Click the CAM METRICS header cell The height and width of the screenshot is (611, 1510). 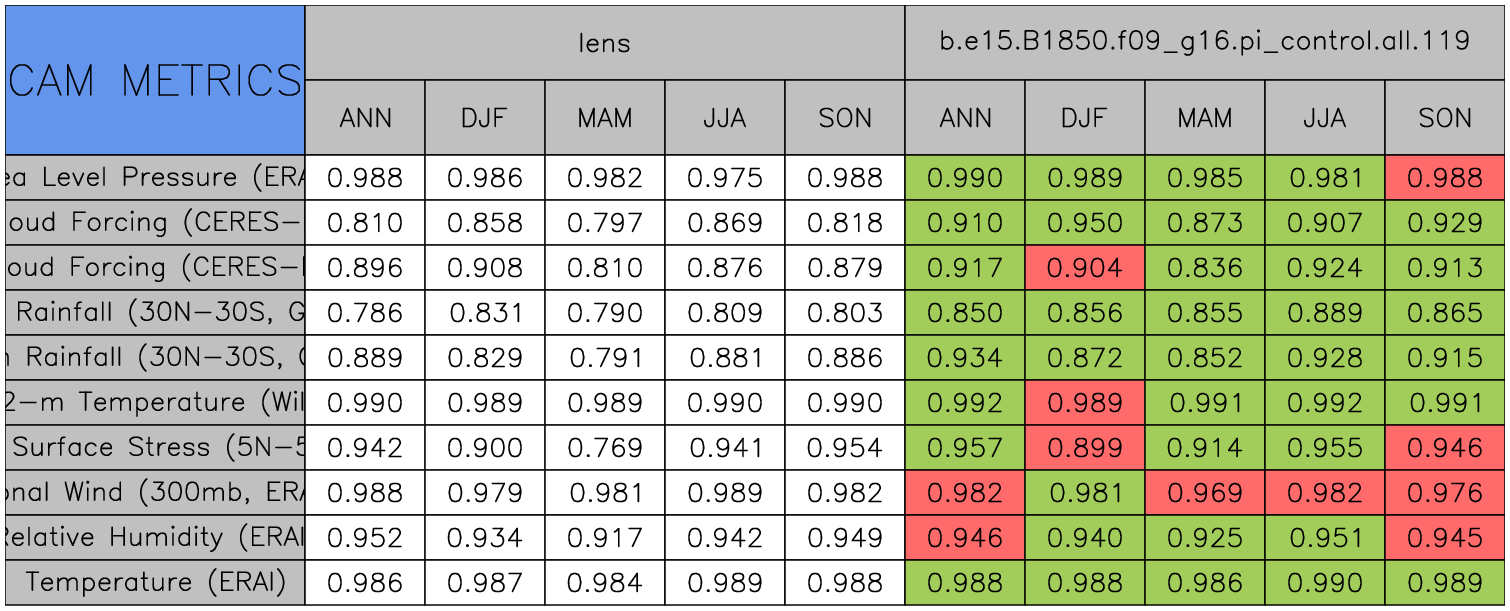click(155, 80)
